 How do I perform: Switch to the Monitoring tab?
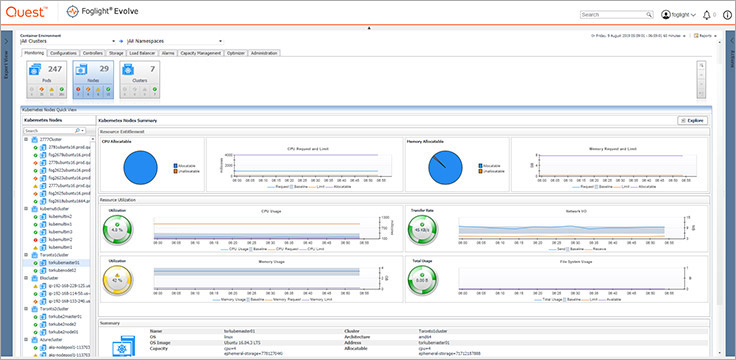click(35, 53)
